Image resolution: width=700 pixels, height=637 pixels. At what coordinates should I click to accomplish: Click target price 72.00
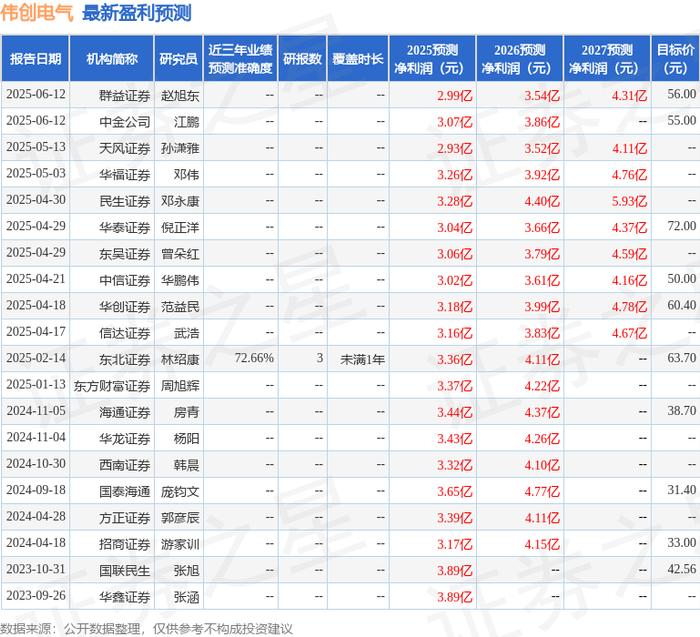click(x=682, y=226)
